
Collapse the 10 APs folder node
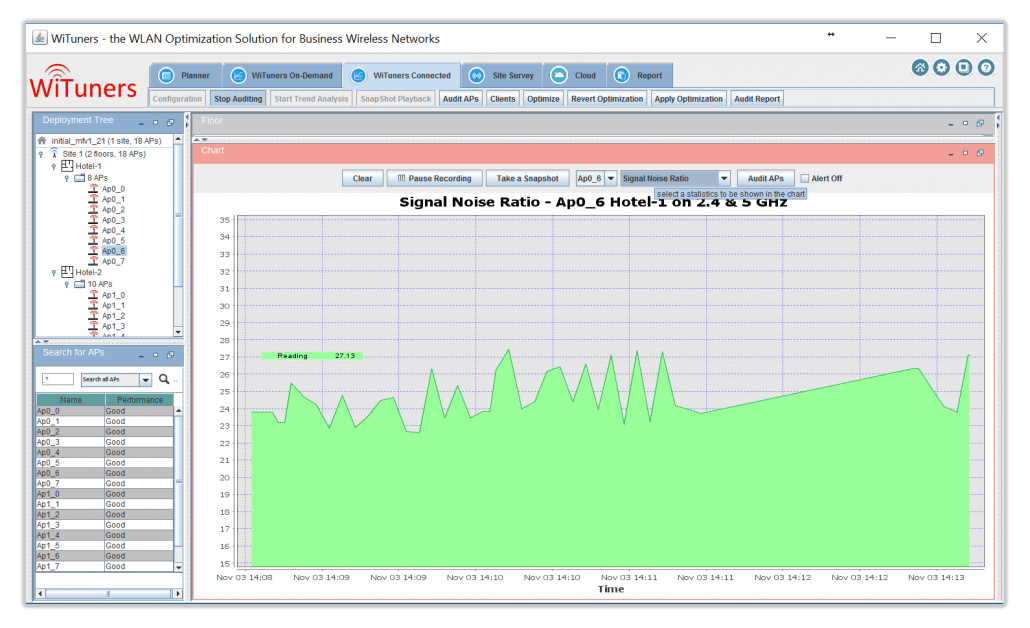click(66, 284)
